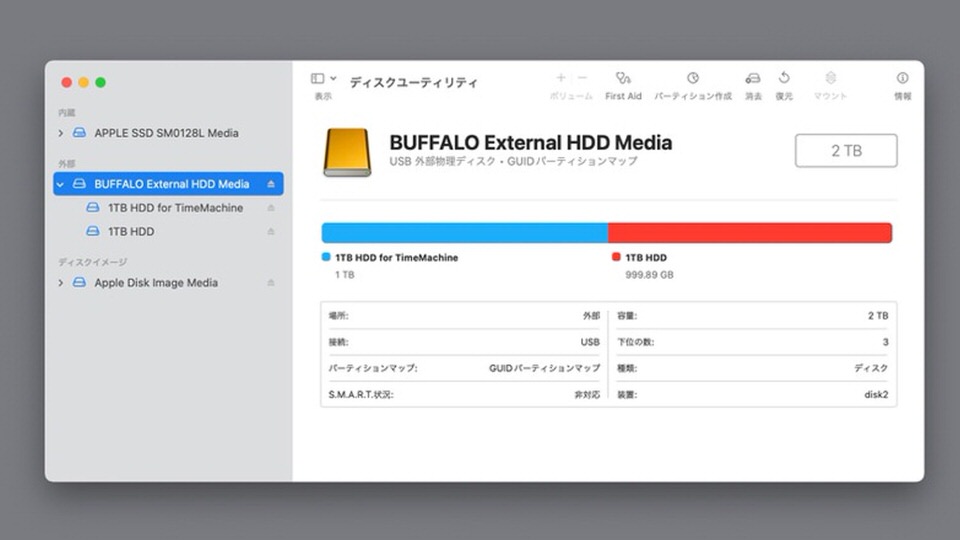Eject Apple Disk Image Media
The width and height of the screenshot is (960, 540).
271,283
